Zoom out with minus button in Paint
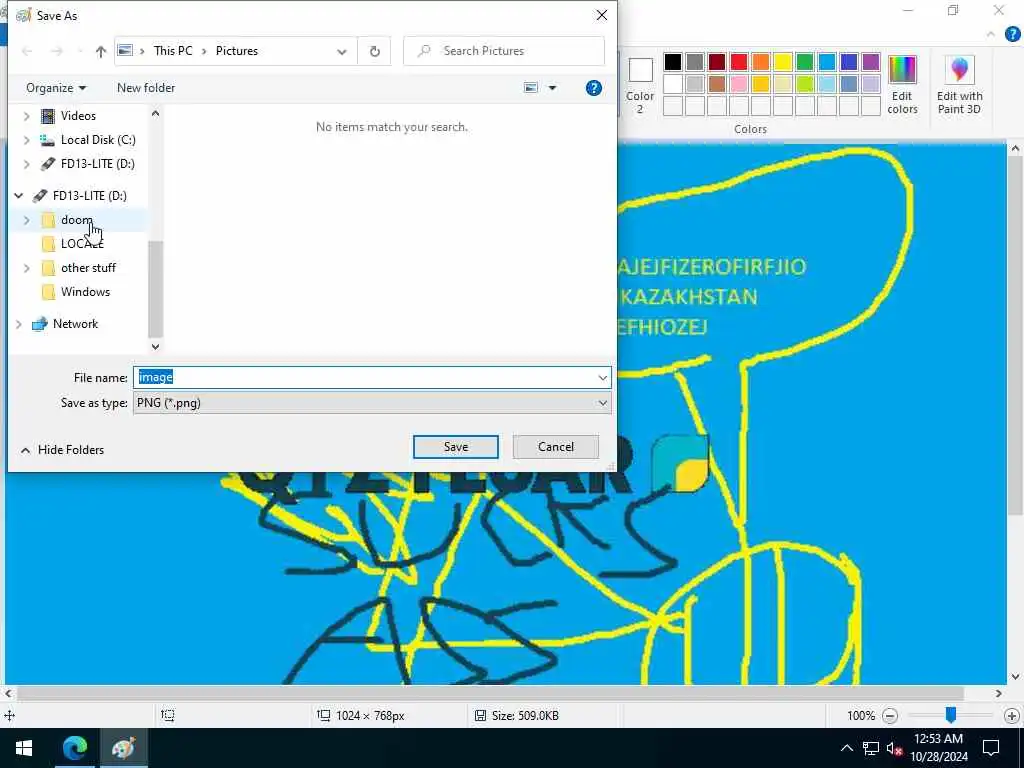The height and width of the screenshot is (768, 1024). click(889, 716)
